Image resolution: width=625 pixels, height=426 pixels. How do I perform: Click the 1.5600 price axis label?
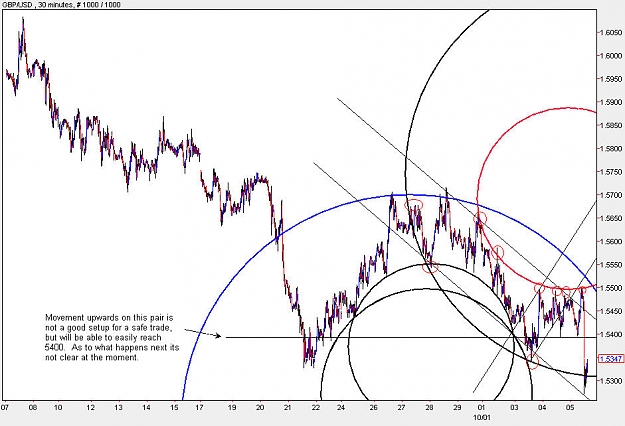click(611, 241)
